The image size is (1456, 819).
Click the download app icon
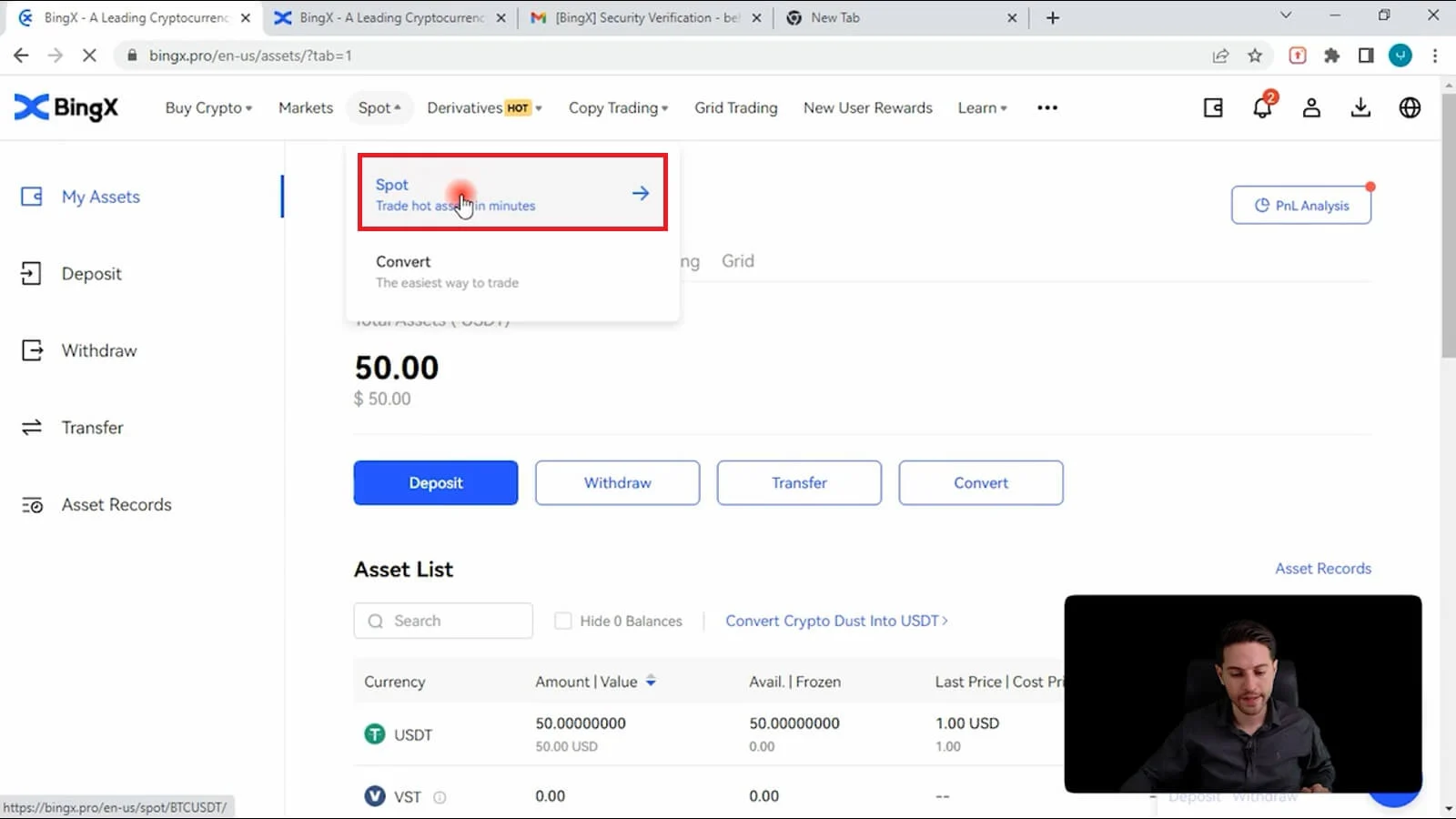tap(1360, 107)
